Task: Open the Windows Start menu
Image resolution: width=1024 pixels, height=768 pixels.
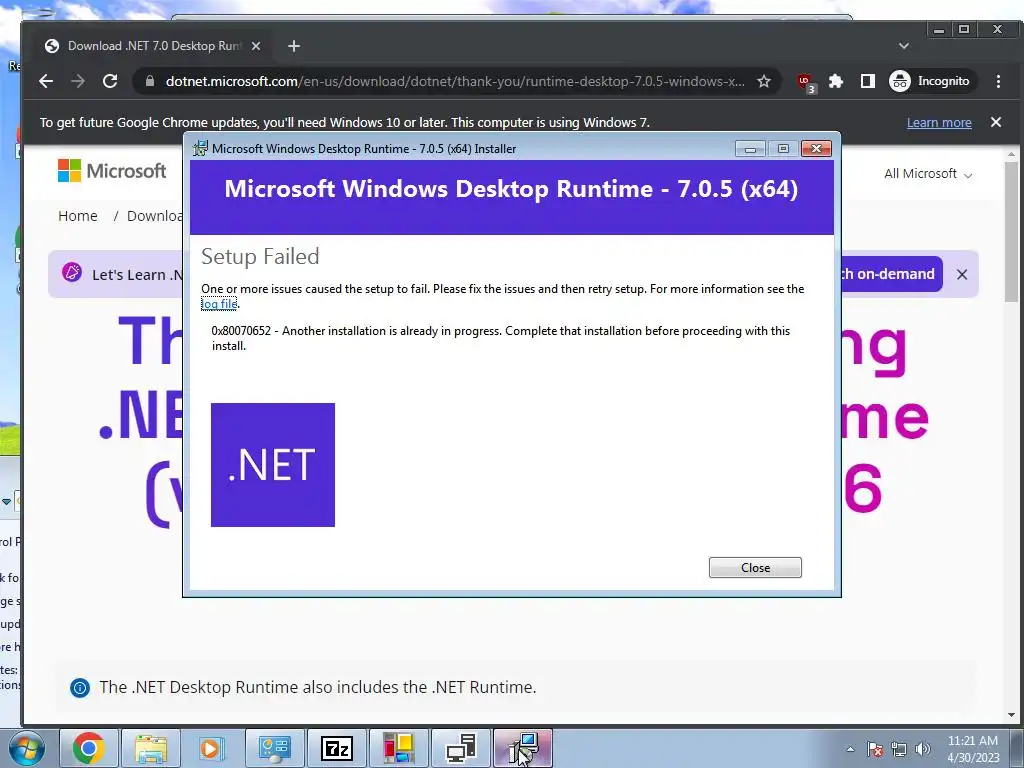Action: click(27, 748)
